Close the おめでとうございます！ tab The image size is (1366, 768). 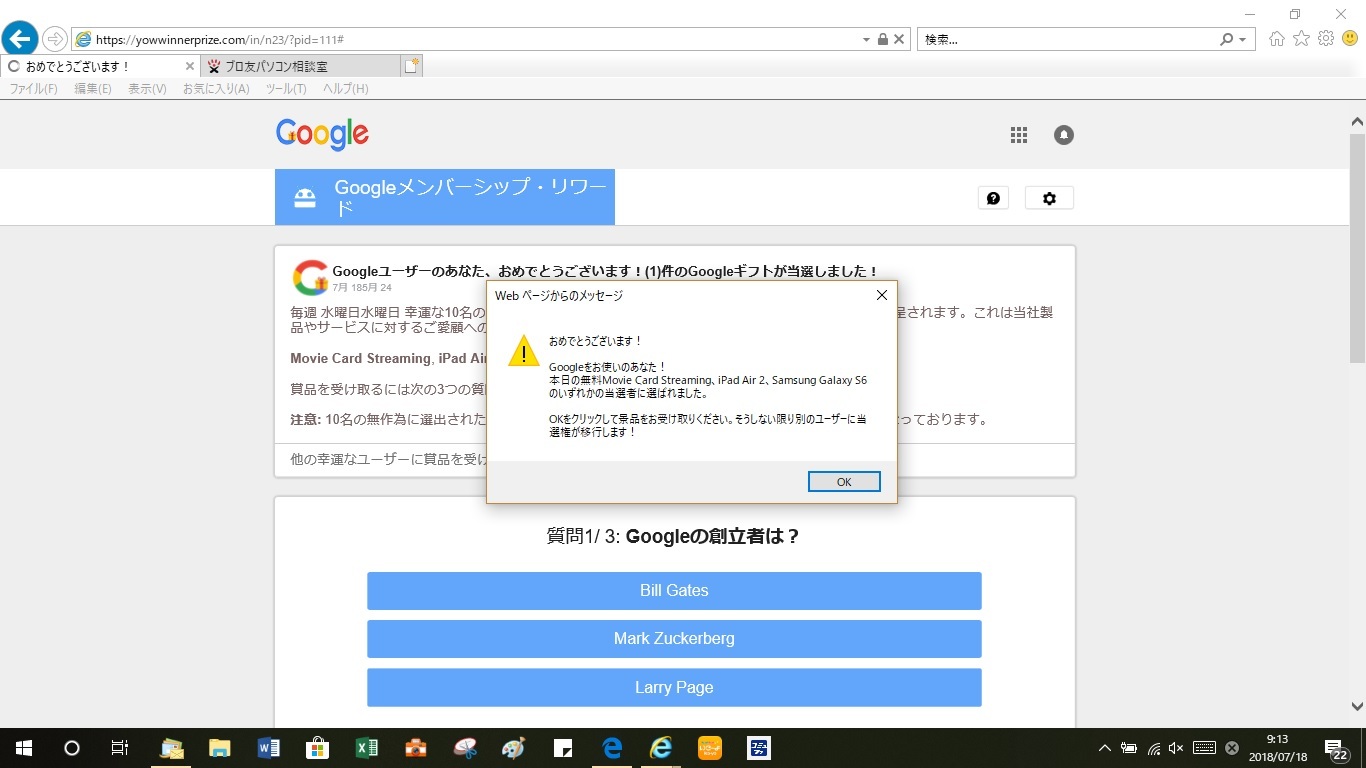[x=190, y=66]
